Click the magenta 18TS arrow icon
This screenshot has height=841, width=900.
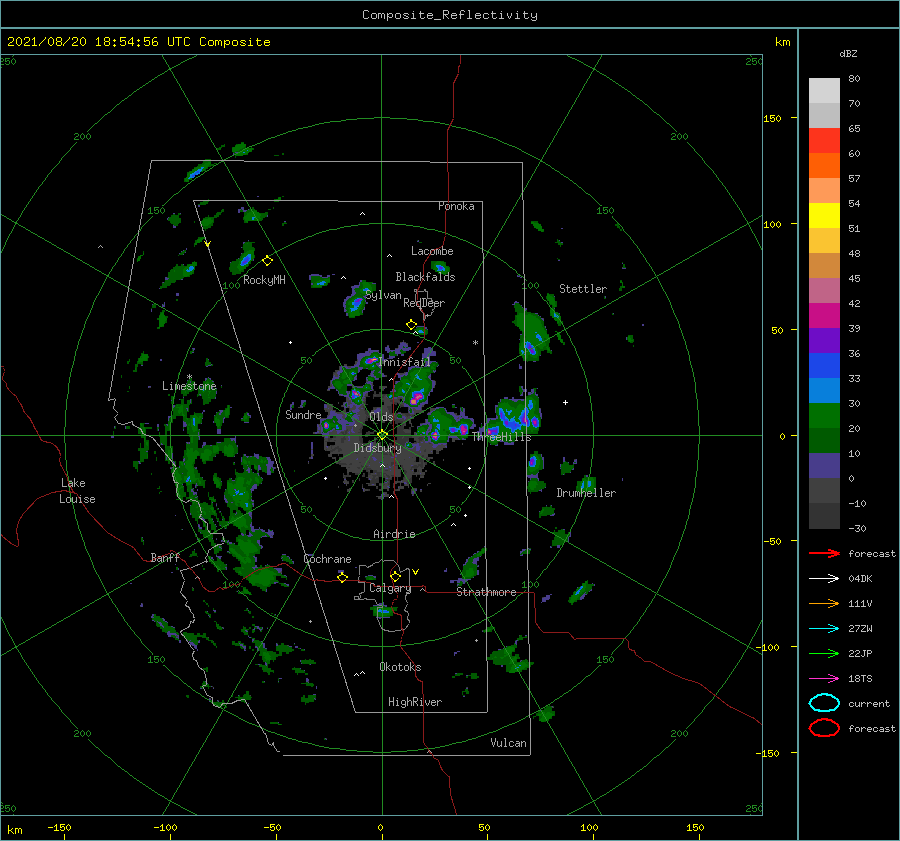[x=824, y=679]
